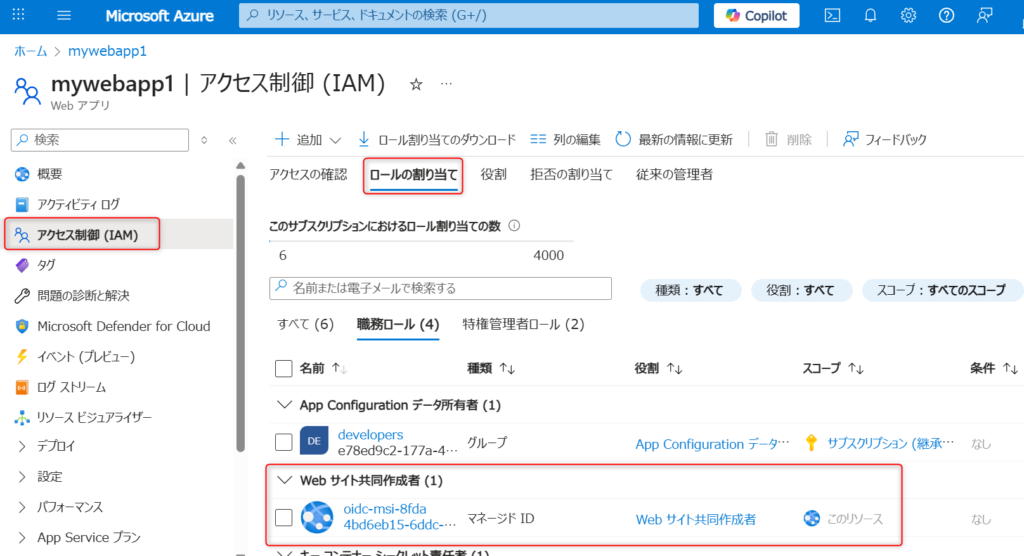
Task: Open the notifications bell
Action: pyautogui.click(x=871, y=16)
